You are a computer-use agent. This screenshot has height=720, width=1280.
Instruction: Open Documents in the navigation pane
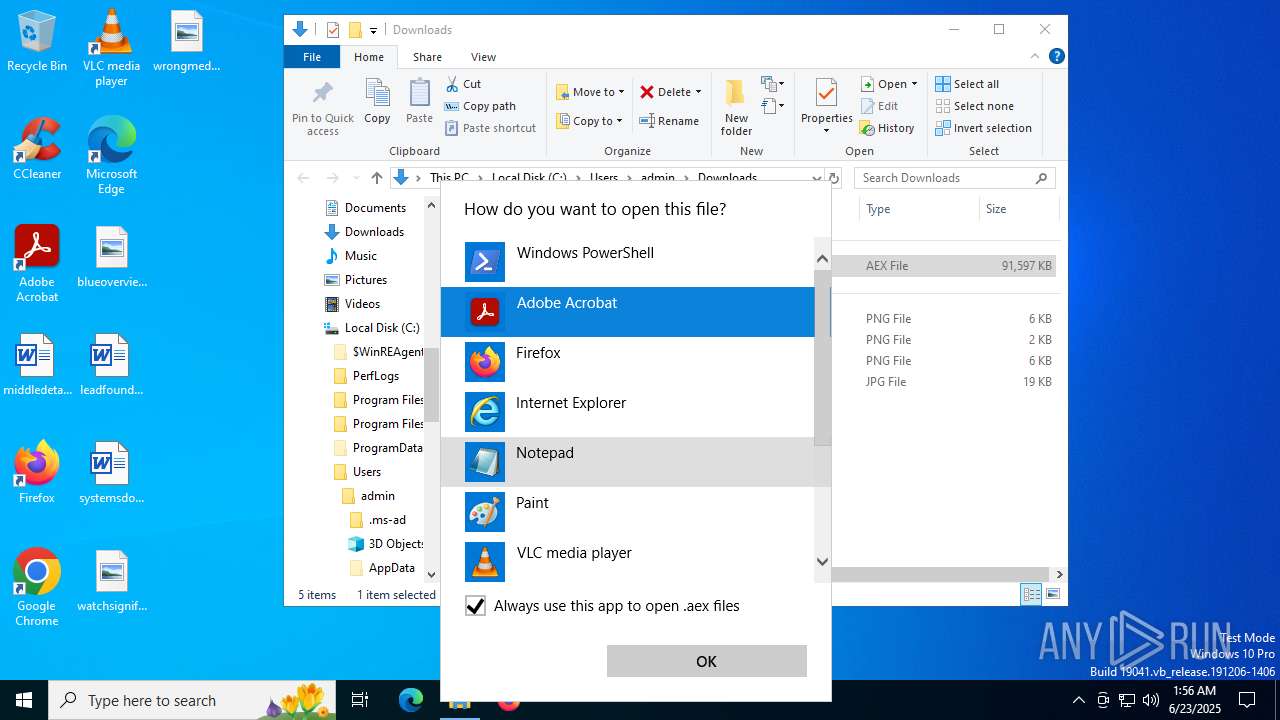click(x=375, y=208)
